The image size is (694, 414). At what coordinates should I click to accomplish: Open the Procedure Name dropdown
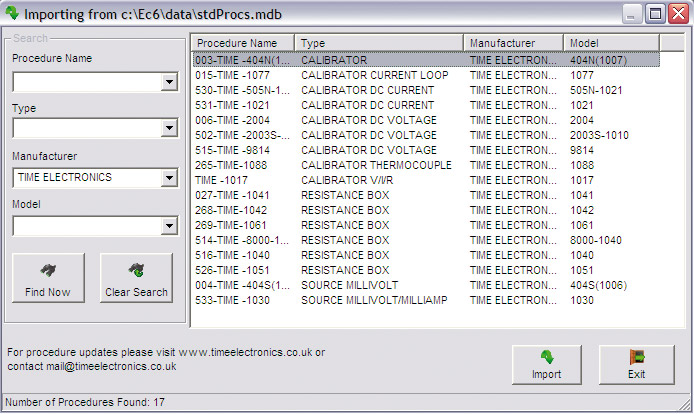point(168,82)
